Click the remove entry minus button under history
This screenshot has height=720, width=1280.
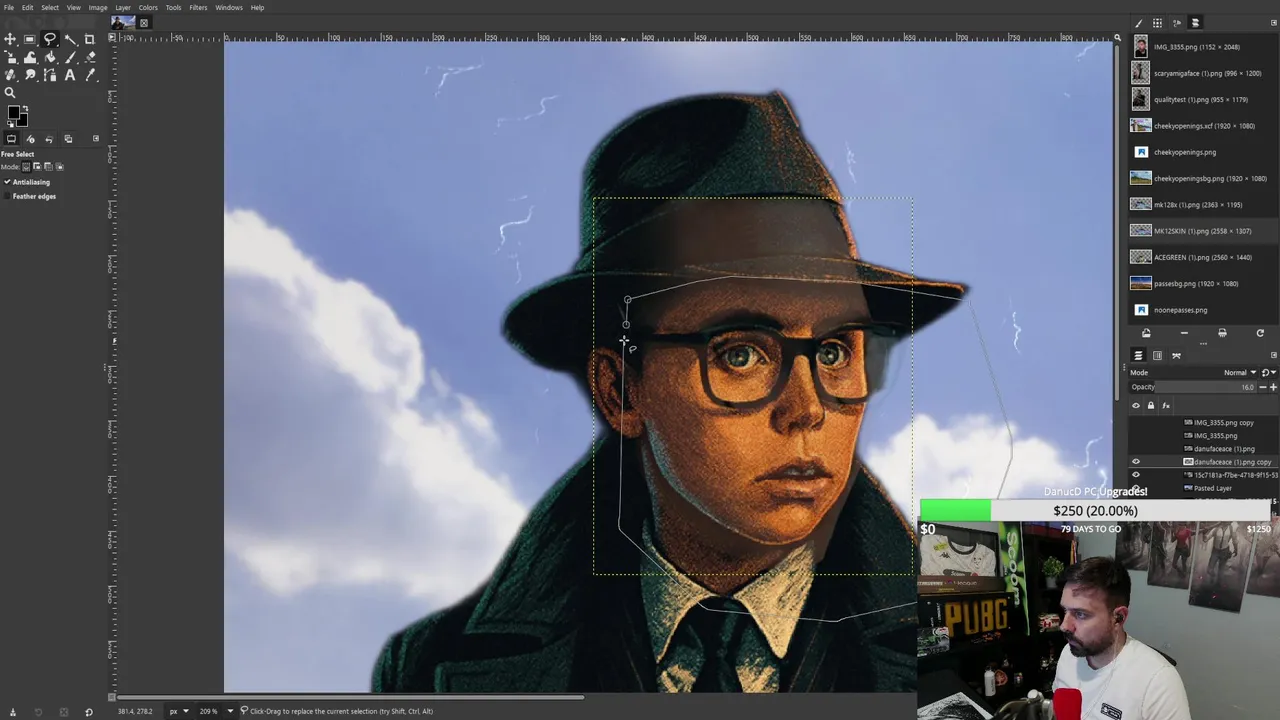(1184, 333)
